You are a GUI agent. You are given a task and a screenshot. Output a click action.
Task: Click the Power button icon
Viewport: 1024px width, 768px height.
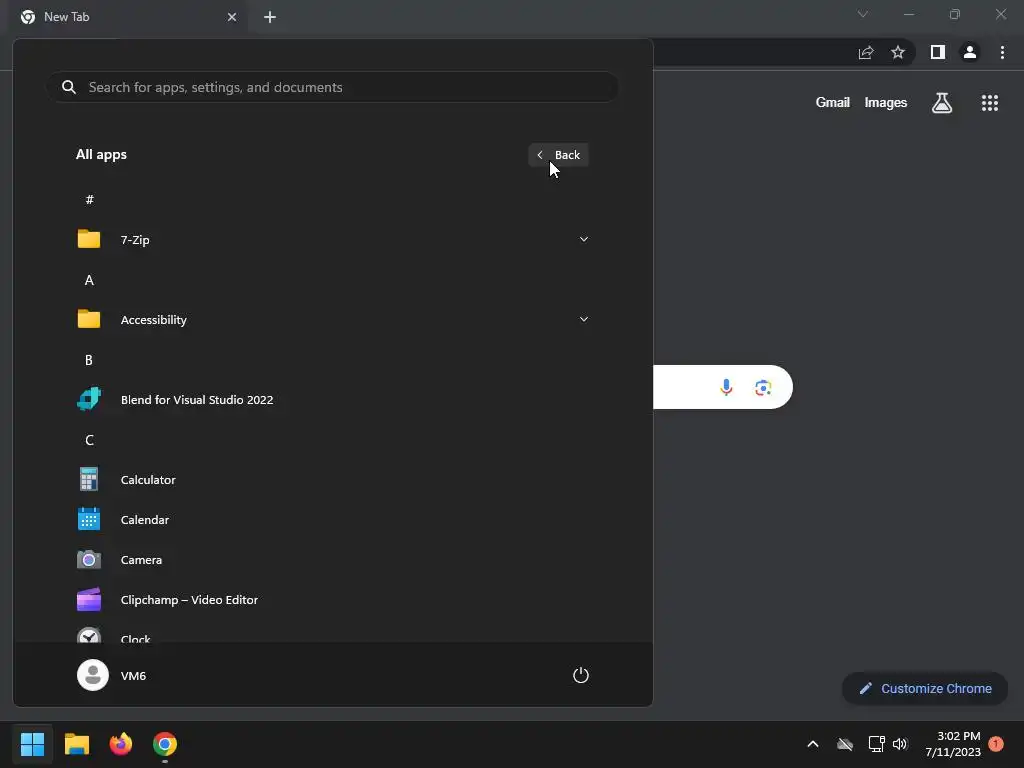581,675
